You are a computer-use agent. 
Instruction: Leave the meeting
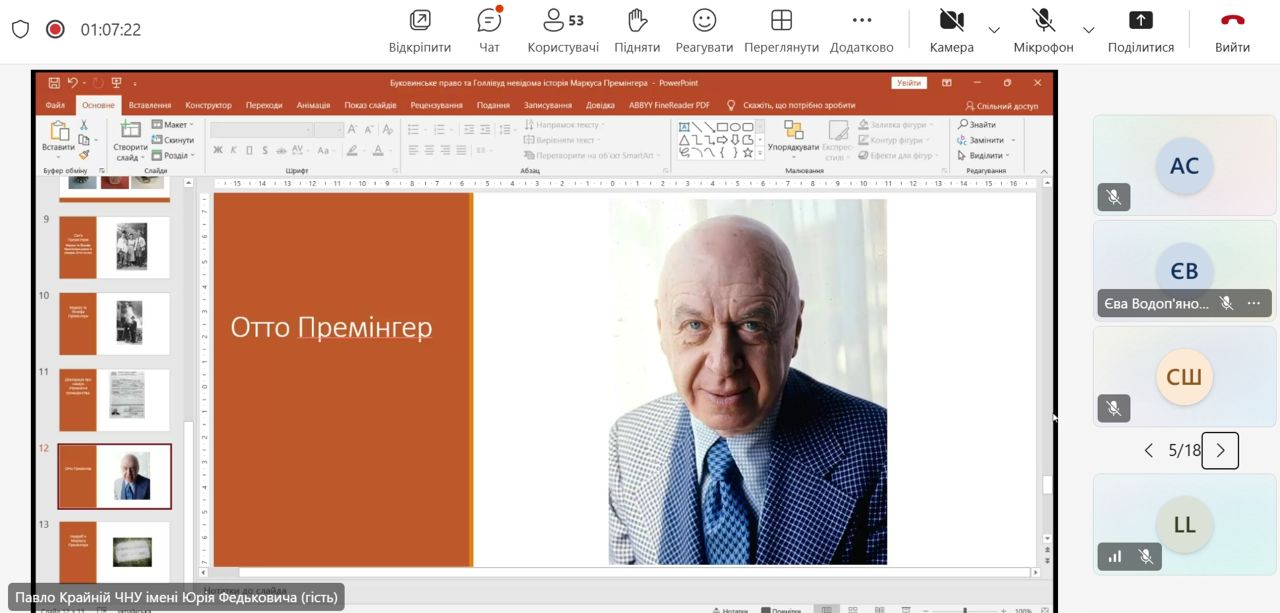[x=1232, y=30]
